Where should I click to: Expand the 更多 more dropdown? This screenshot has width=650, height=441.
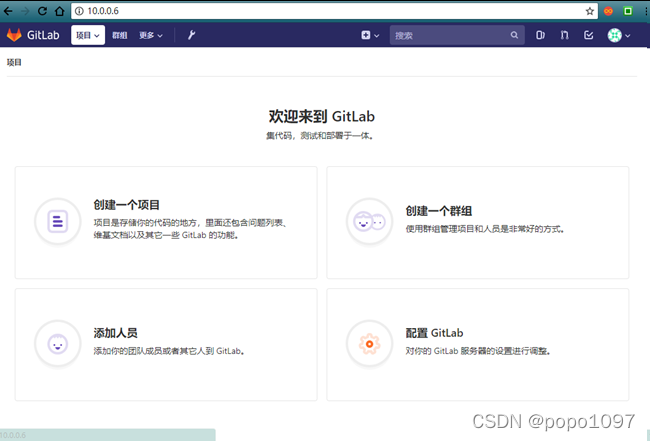[150, 35]
